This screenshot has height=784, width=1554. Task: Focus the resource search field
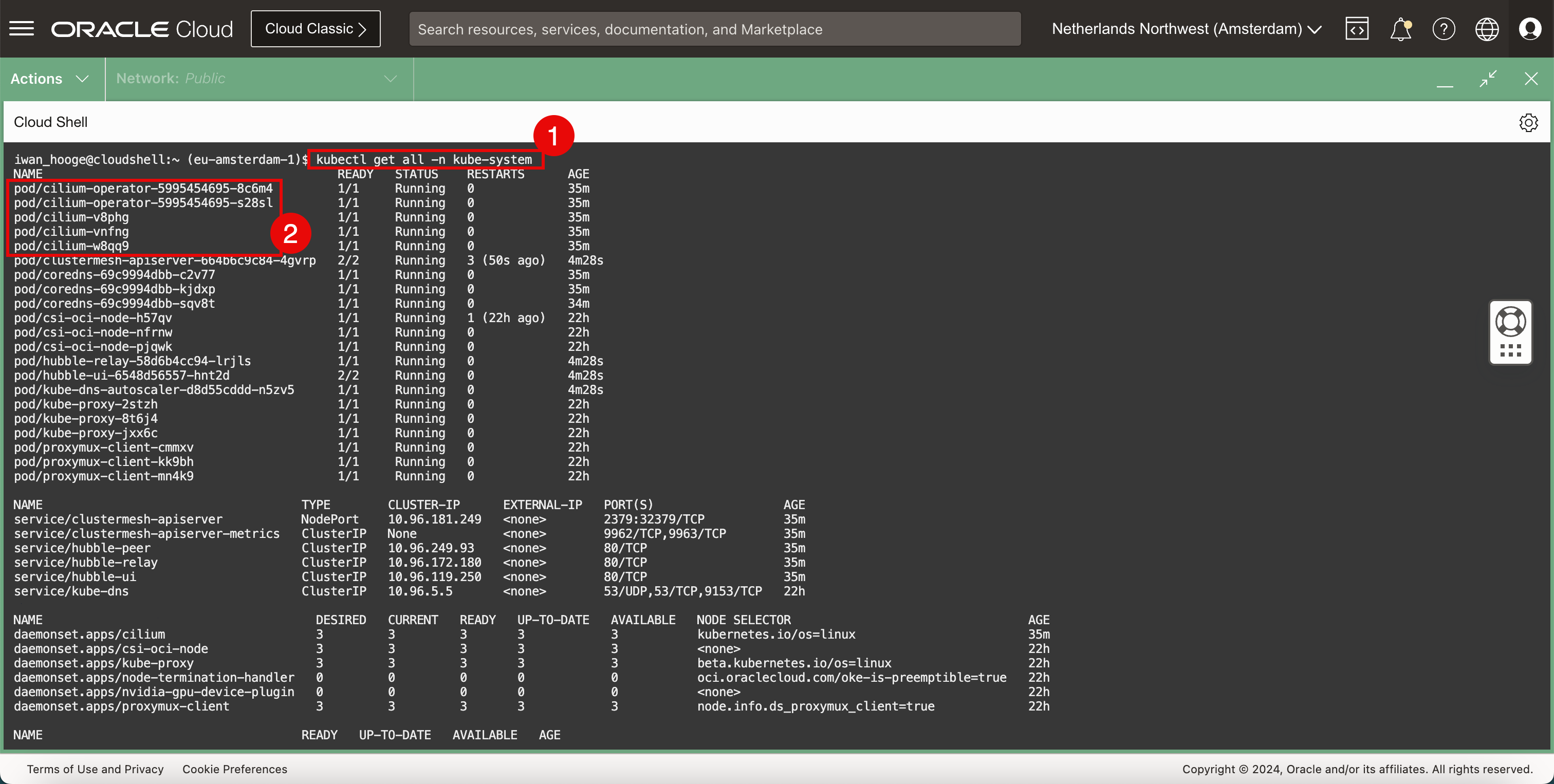[x=714, y=28]
